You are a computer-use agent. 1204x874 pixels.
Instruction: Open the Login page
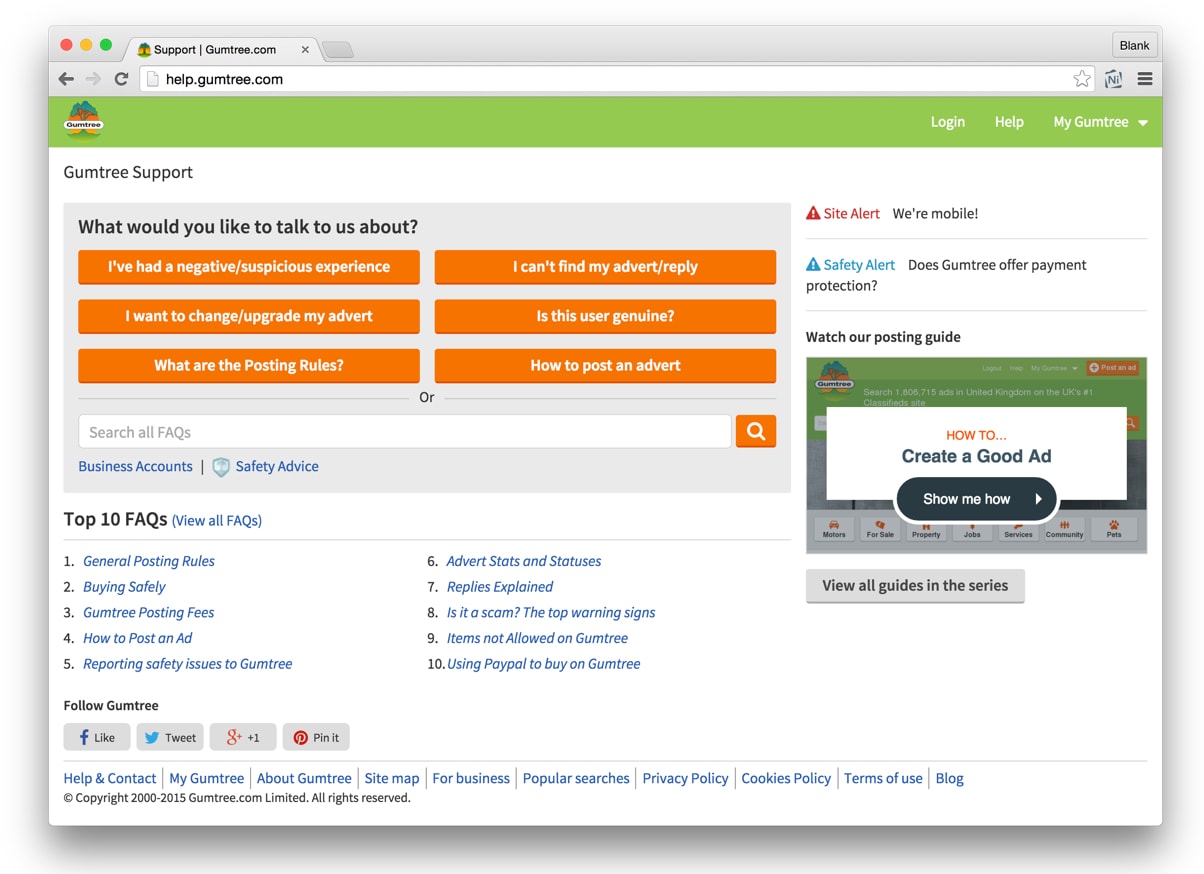948,122
